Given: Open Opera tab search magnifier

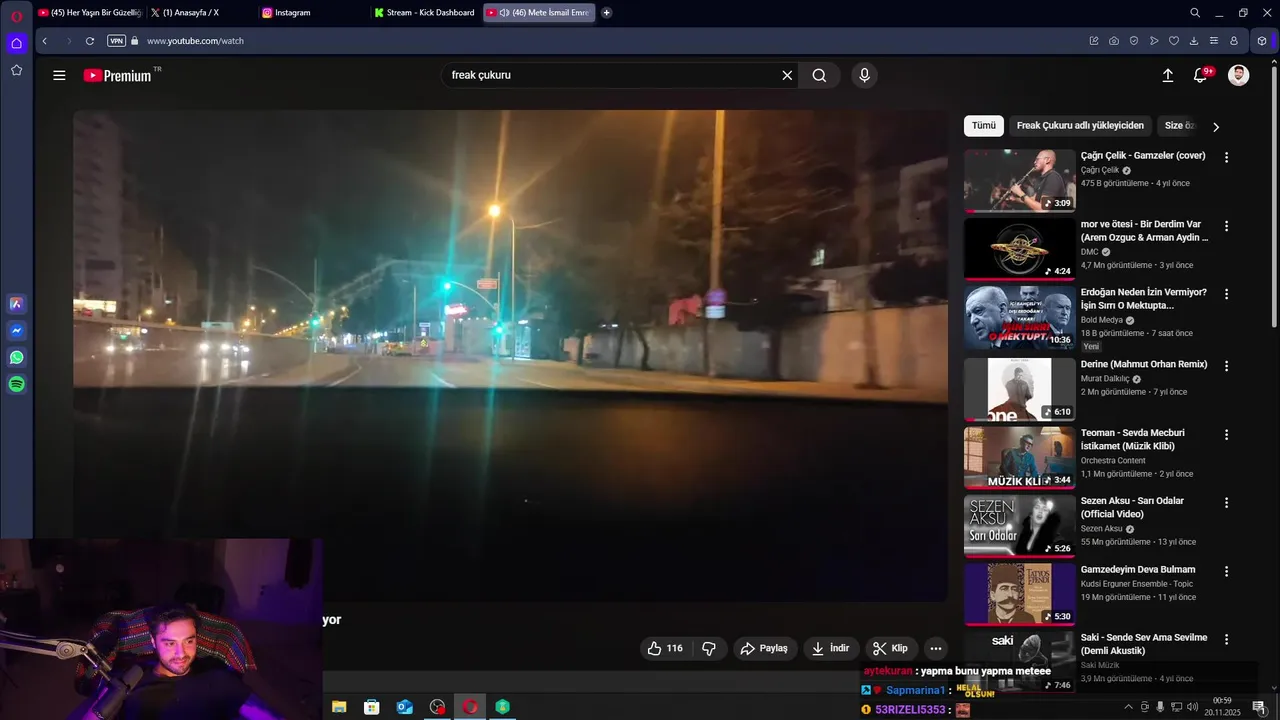Looking at the screenshot, I should click(1195, 13).
